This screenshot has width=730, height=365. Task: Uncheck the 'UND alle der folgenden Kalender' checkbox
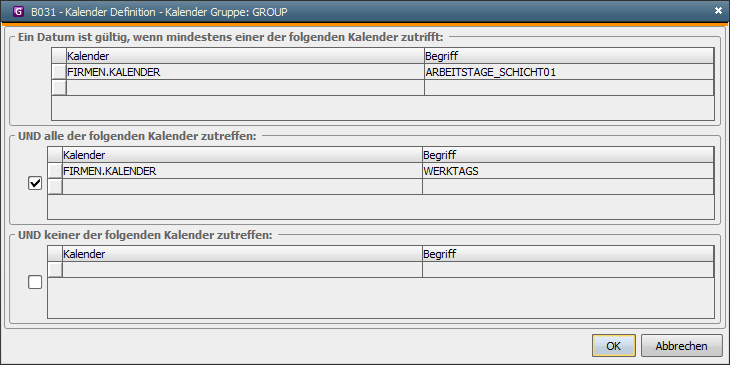coord(35,183)
